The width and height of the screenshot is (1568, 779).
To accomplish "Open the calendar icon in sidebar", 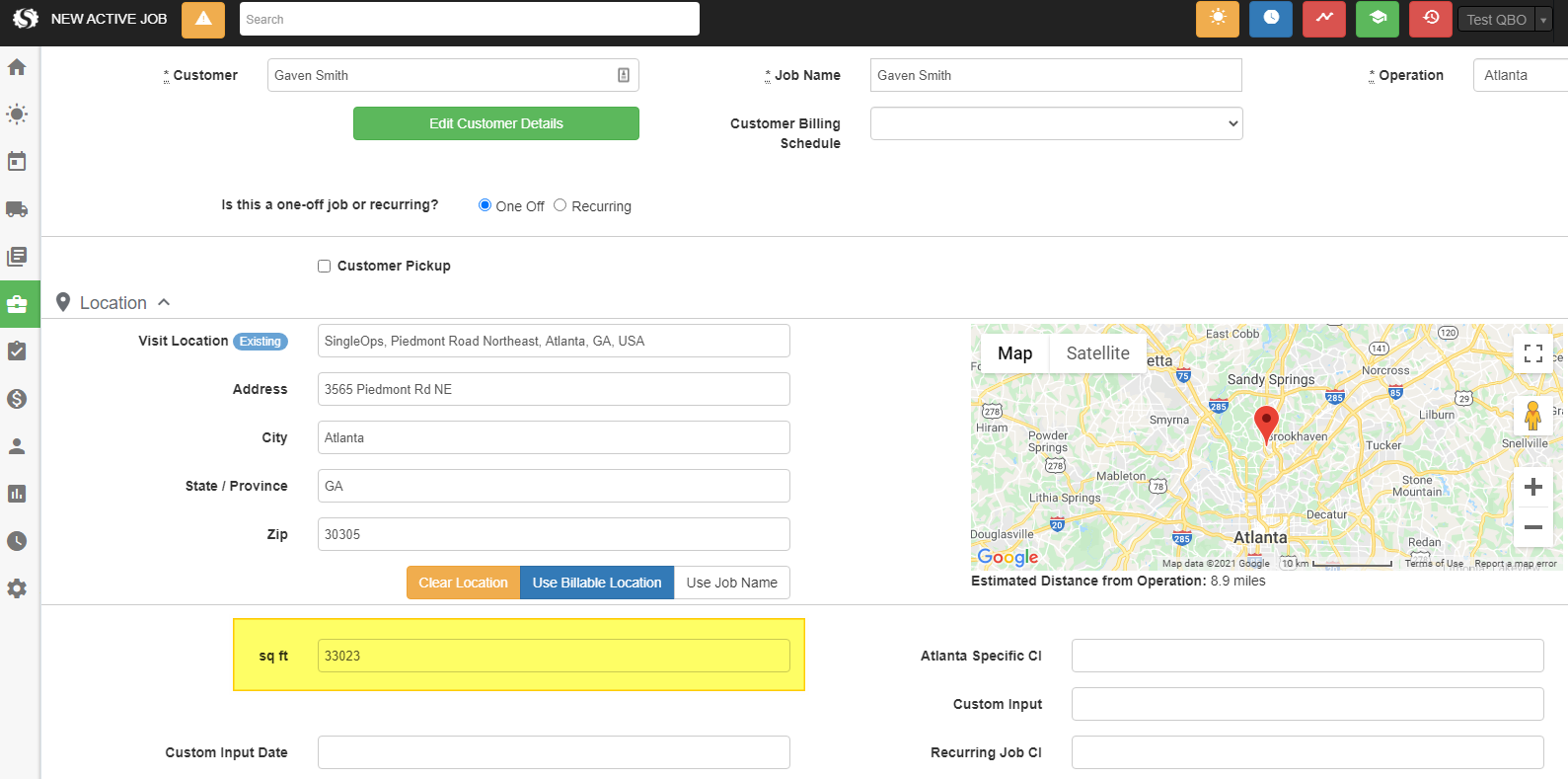I will (x=17, y=161).
